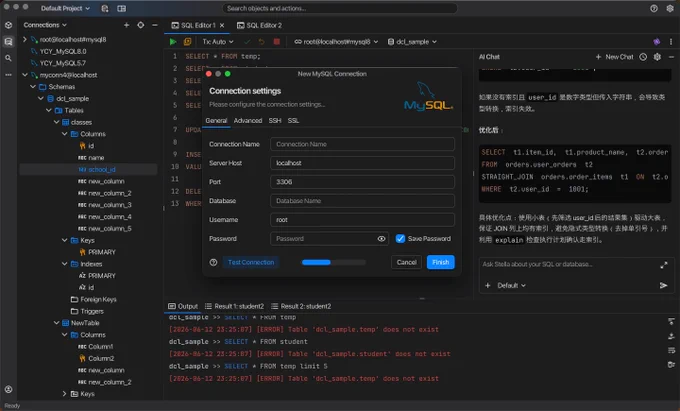Collapse all connections with the minus icon
This screenshot has width=680, height=411.
pos(155,25)
